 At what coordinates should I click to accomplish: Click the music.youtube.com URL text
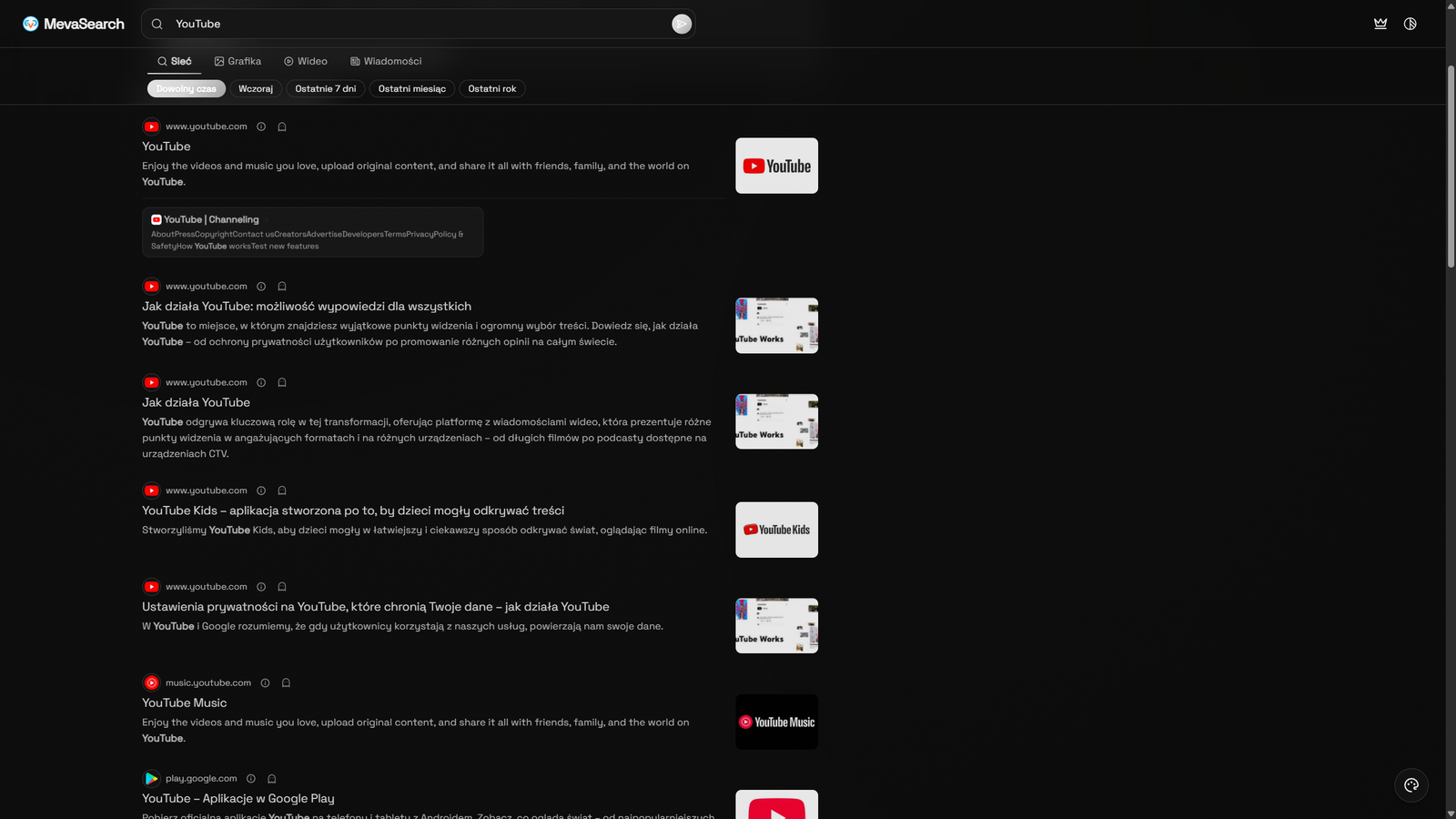(x=208, y=682)
